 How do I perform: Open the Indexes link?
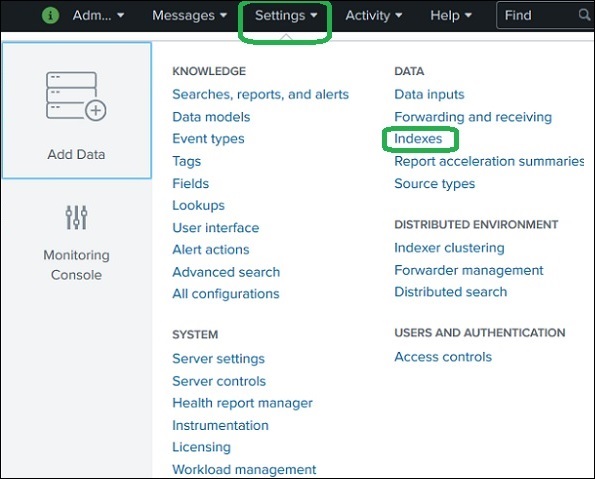[418, 139]
